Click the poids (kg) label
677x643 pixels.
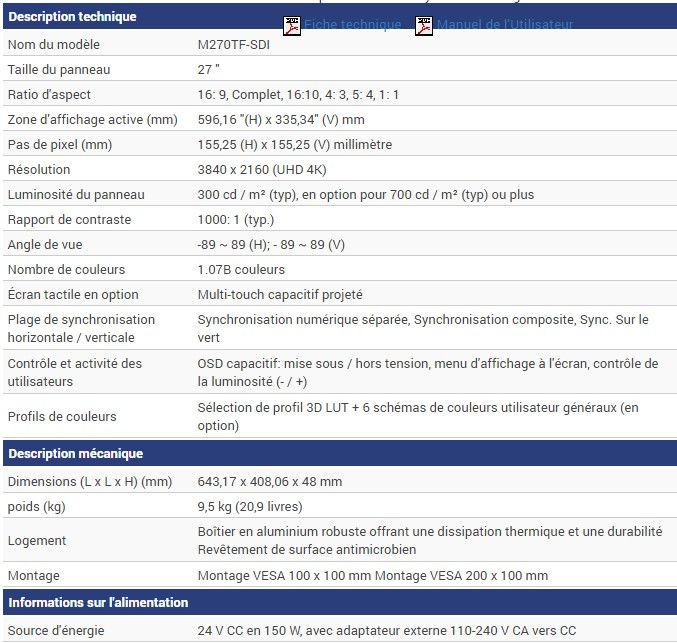(37, 507)
